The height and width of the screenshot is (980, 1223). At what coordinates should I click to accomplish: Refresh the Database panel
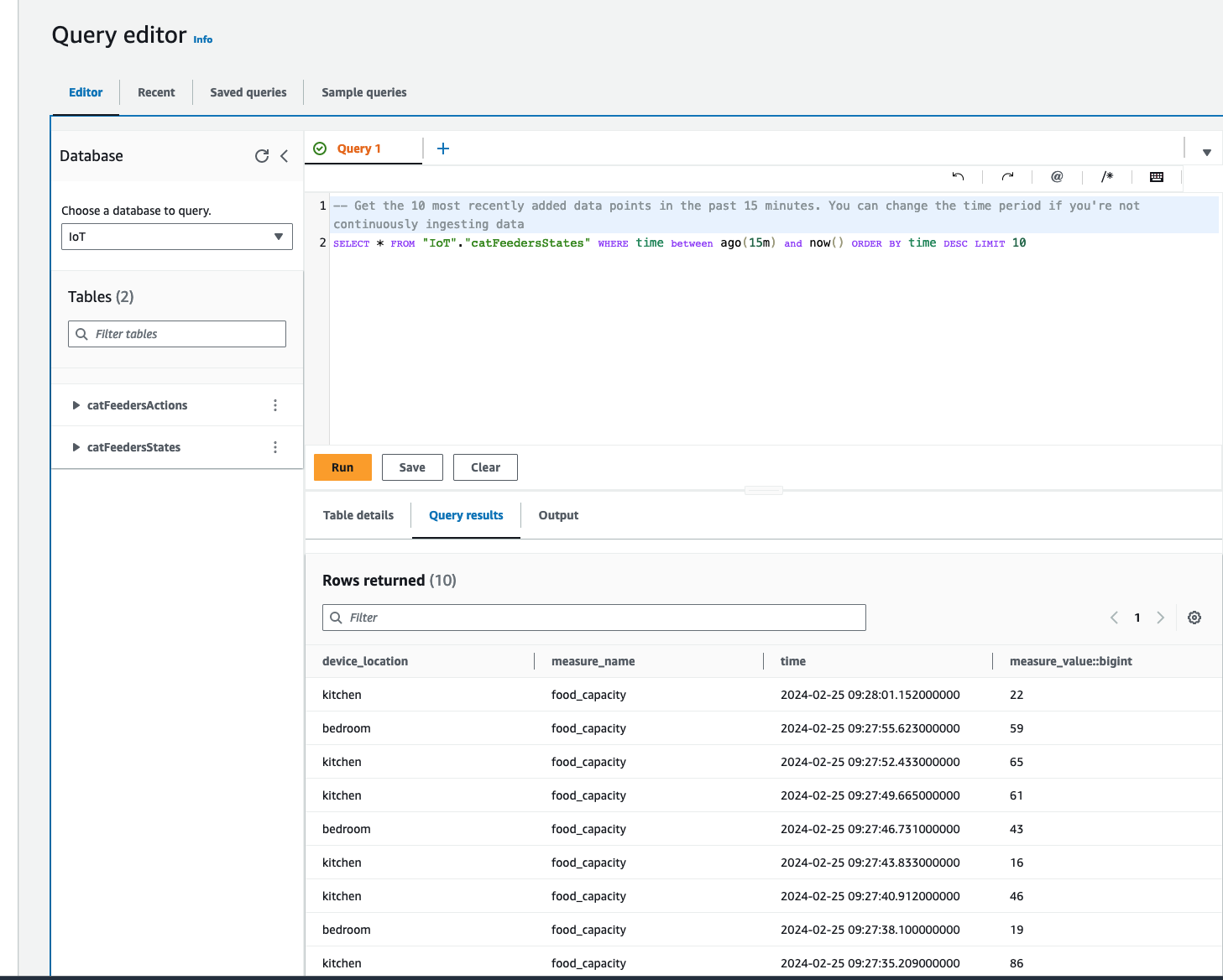click(262, 156)
